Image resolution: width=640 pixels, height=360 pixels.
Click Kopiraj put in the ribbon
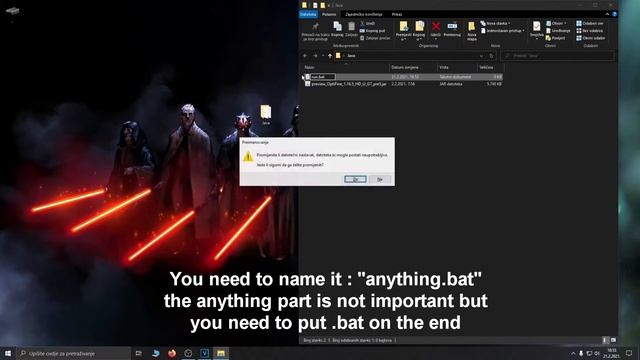coord(372,31)
